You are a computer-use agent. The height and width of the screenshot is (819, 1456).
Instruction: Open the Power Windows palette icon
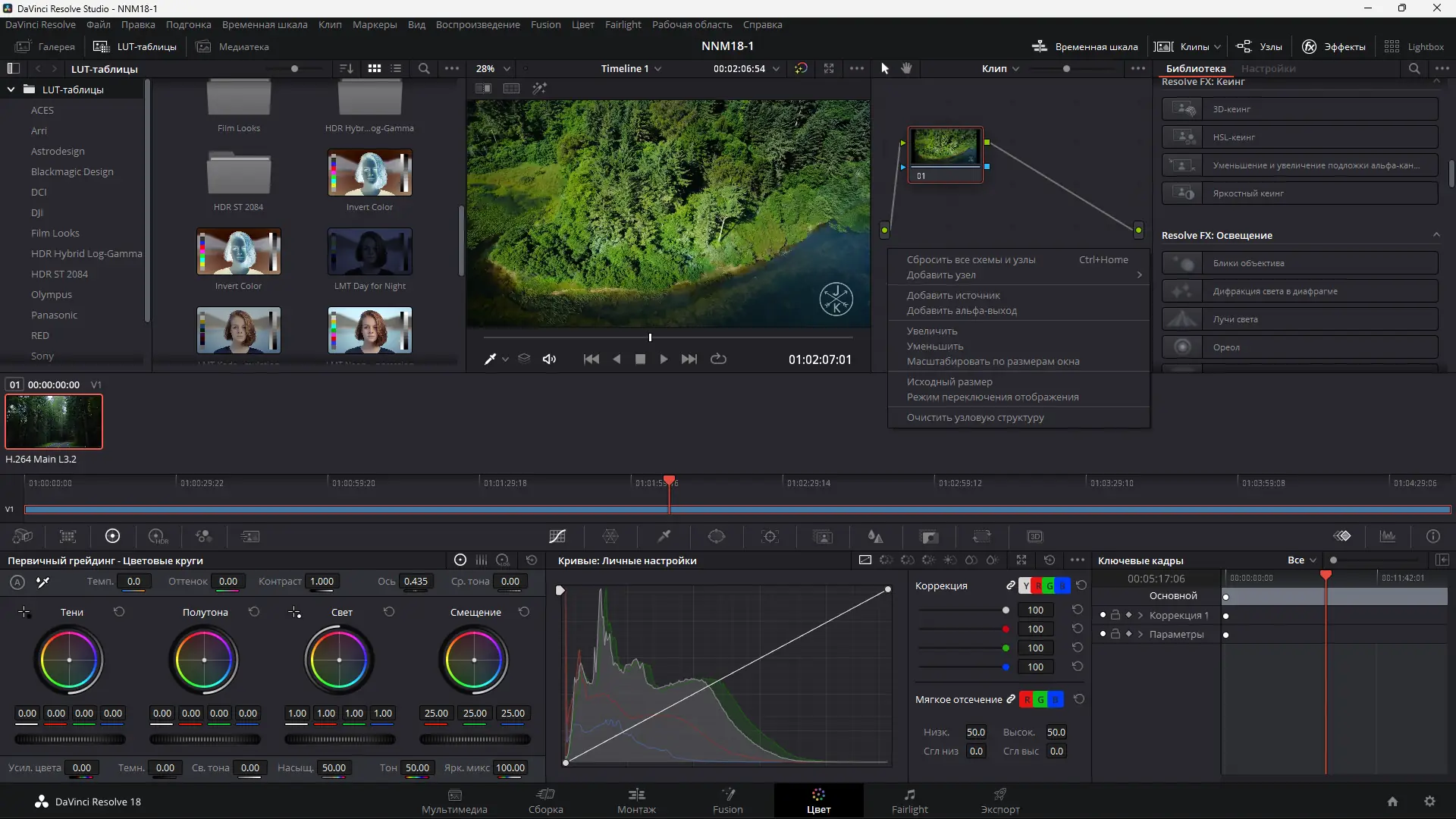point(717,537)
